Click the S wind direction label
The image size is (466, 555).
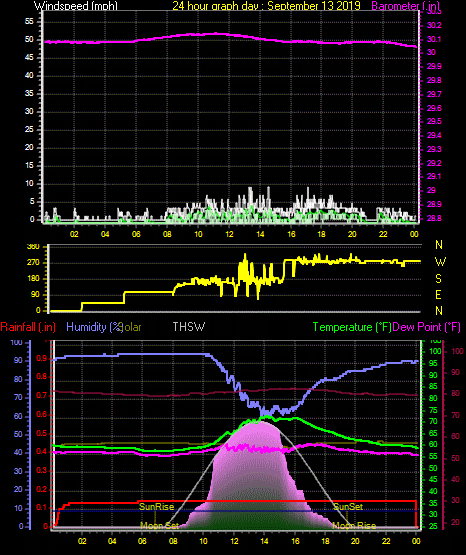click(x=438, y=279)
